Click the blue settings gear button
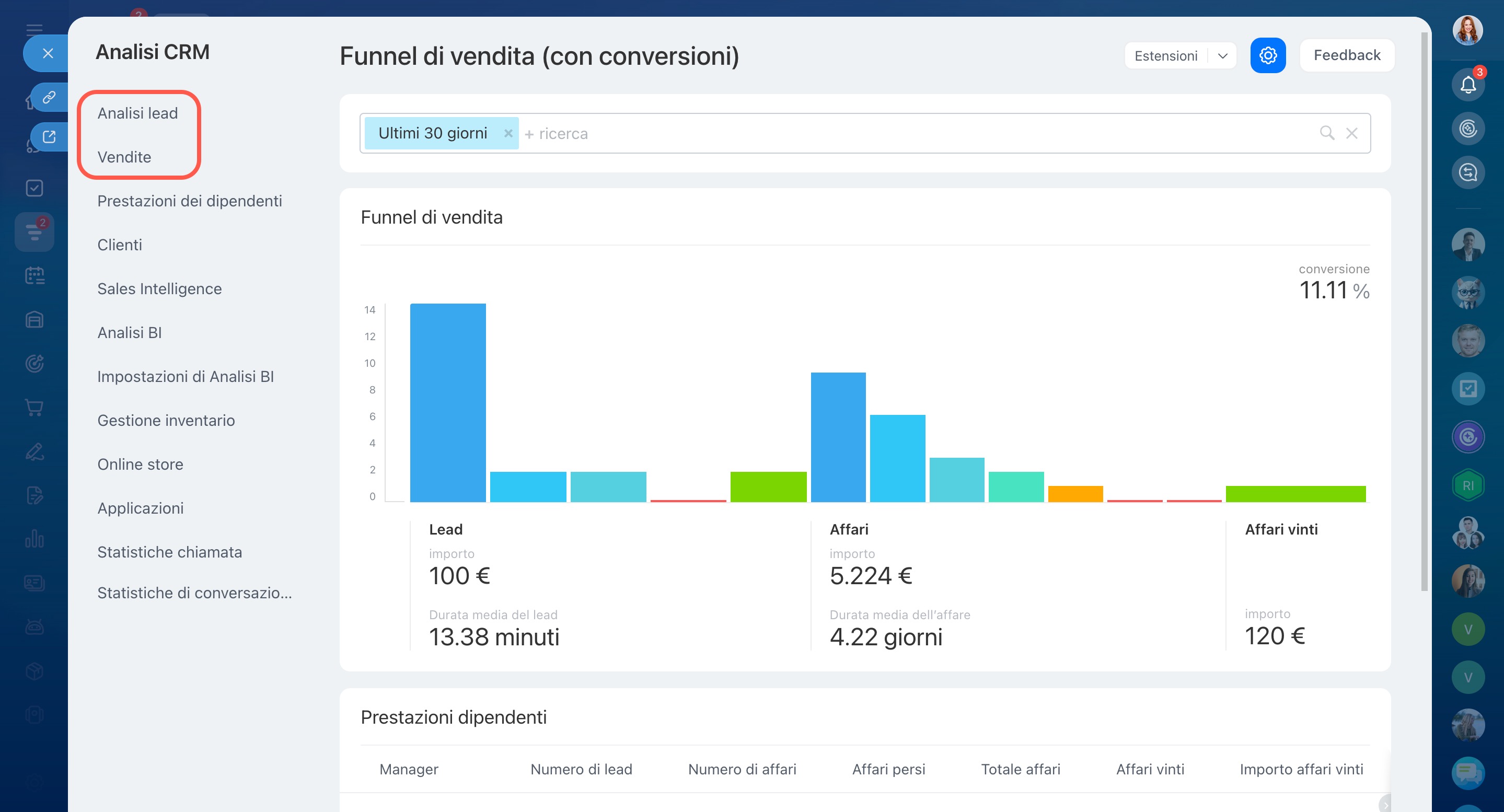The height and width of the screenshot is (812, 1504). pos(1268,55)
